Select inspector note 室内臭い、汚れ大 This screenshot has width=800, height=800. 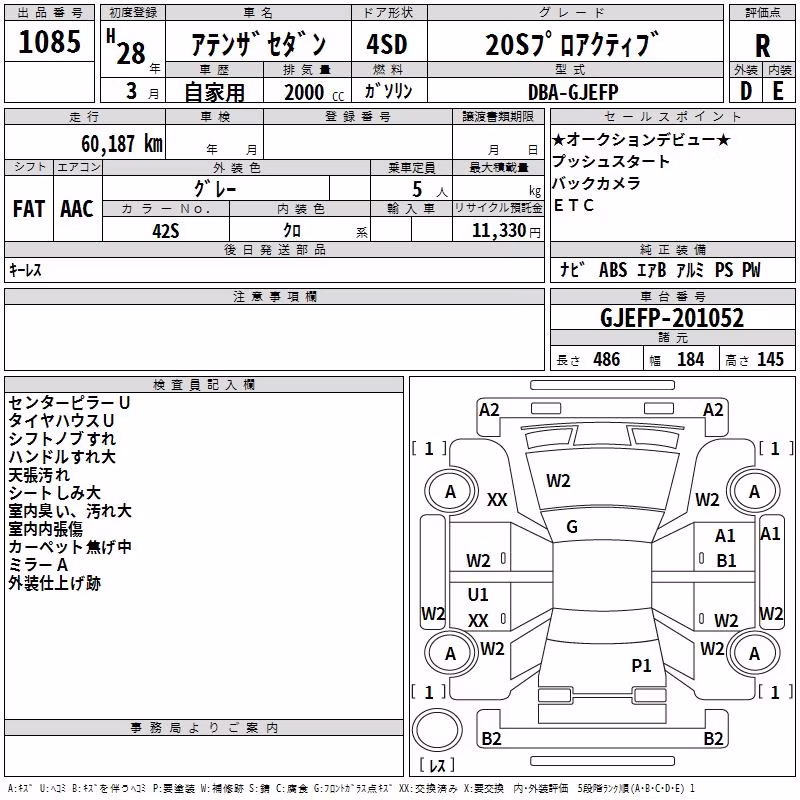(x=70, y=511)
